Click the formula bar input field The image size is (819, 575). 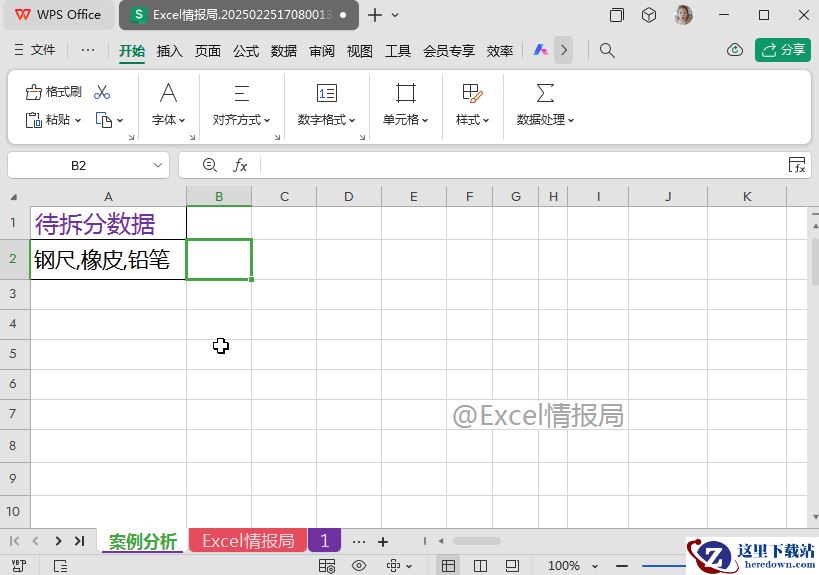click(x=522, y=165)
